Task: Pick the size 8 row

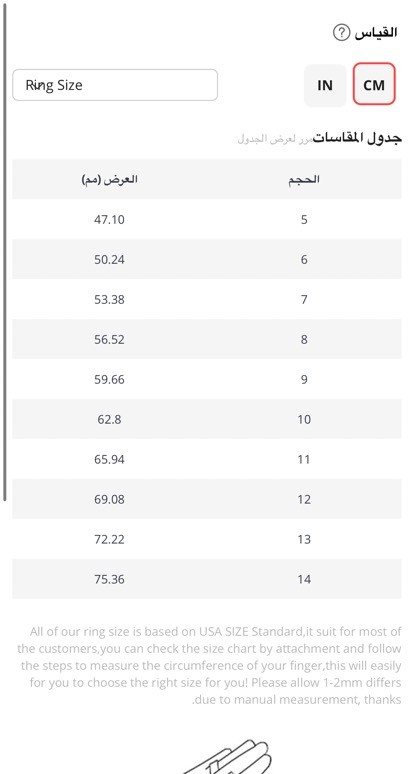Action: tap(207, 339)
